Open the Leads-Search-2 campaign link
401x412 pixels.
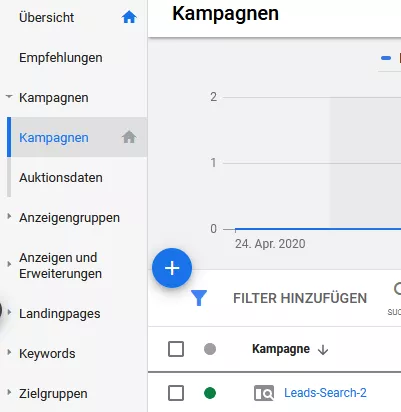click(325, 393)
